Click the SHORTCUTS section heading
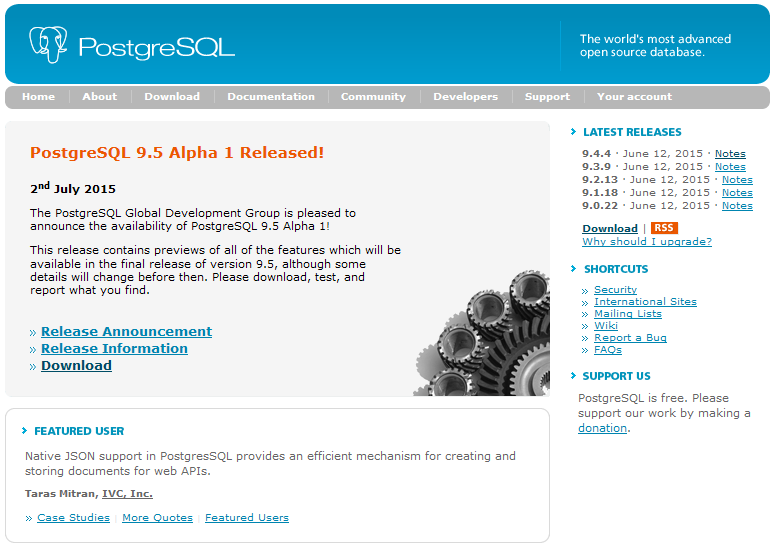776x560 pixels. tap(616, 269)
